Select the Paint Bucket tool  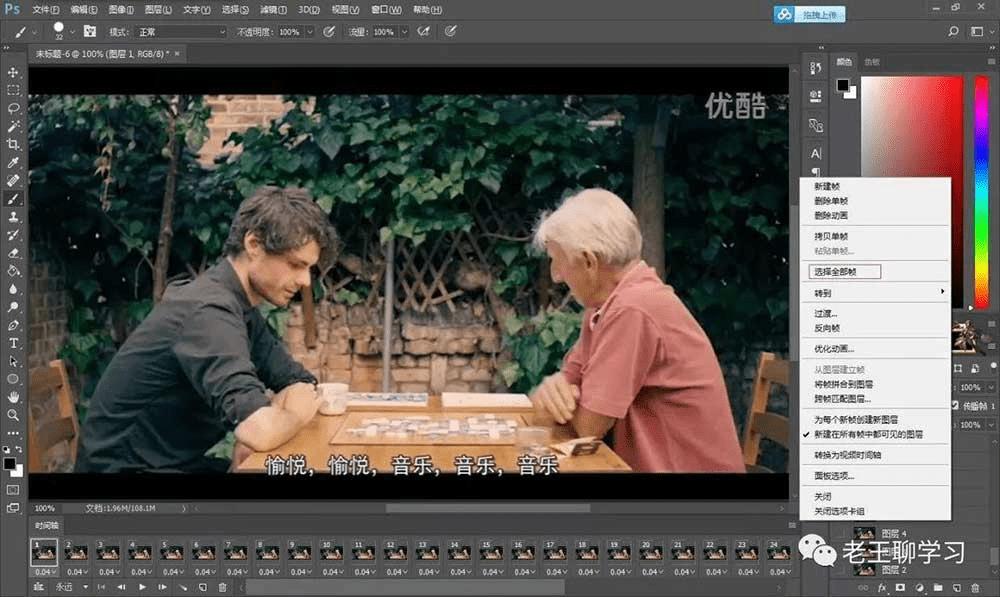[x=13, y=270]
